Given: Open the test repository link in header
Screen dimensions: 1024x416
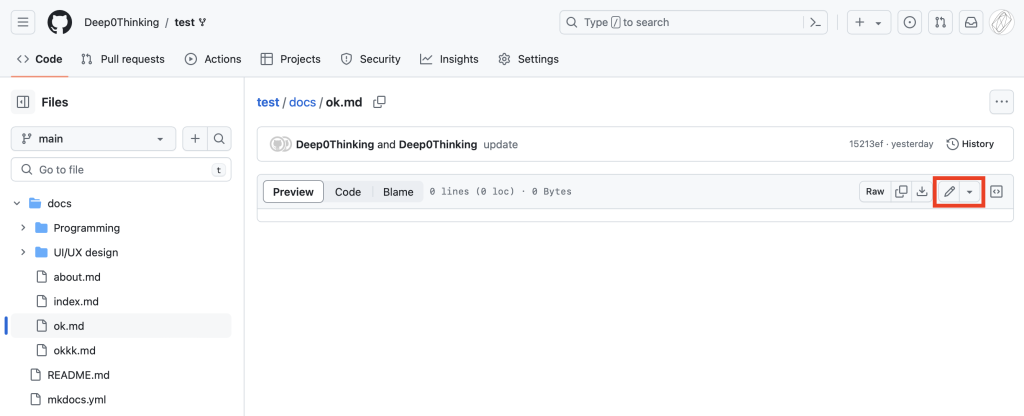Looking at the screenshot, I should coord(185,22).
